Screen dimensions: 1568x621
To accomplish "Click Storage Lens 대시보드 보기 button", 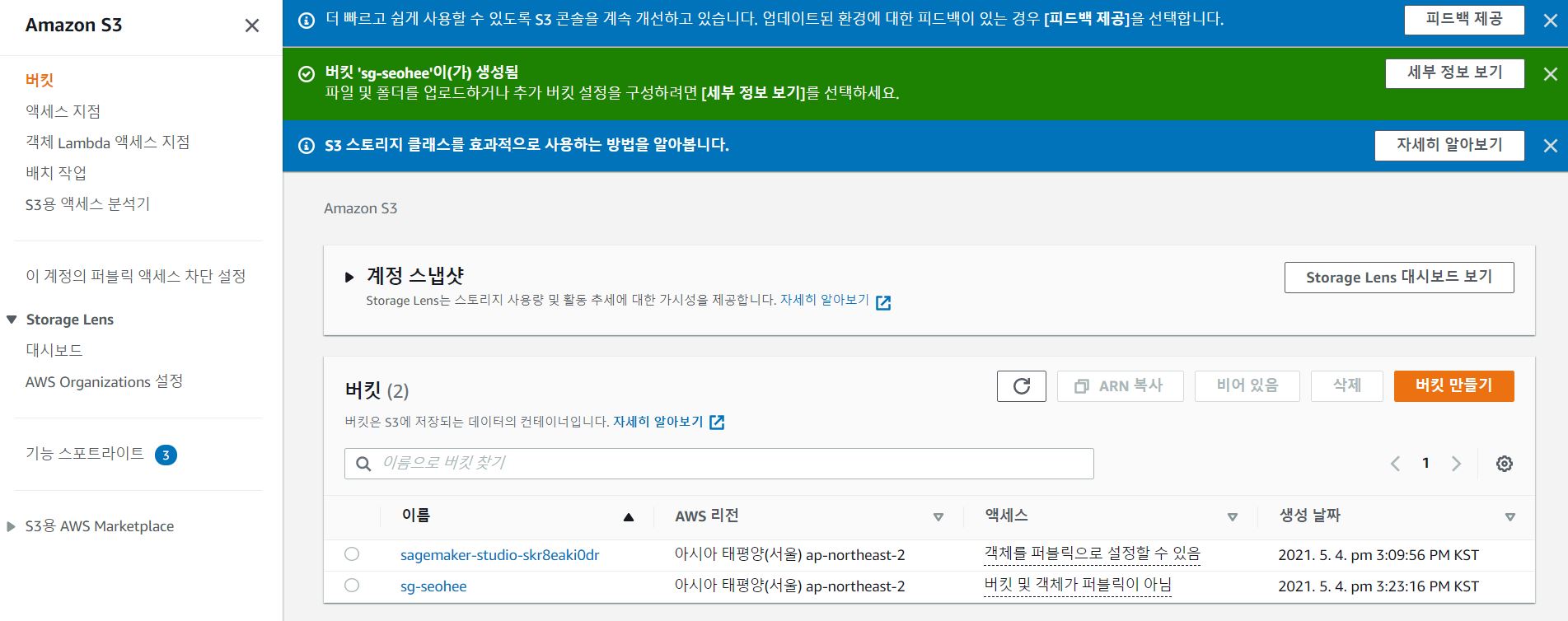I will [1399, 278].
